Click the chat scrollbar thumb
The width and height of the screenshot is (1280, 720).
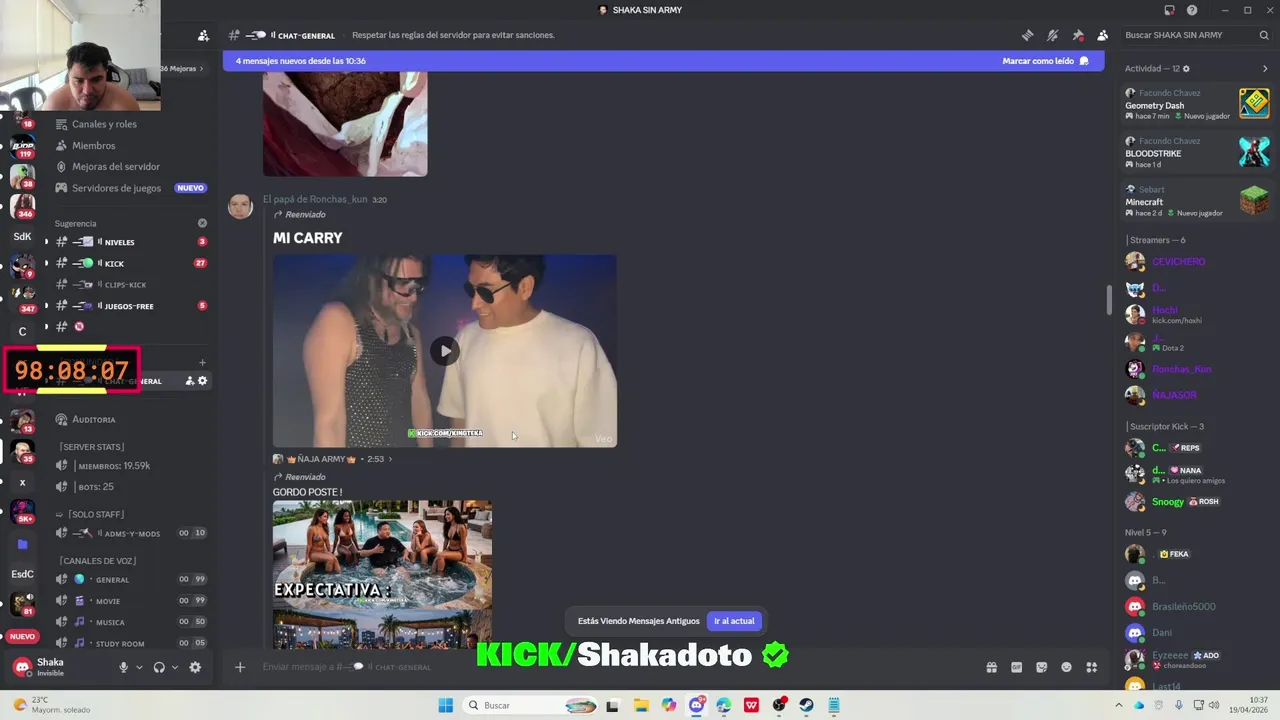(x=1108, y=300)
